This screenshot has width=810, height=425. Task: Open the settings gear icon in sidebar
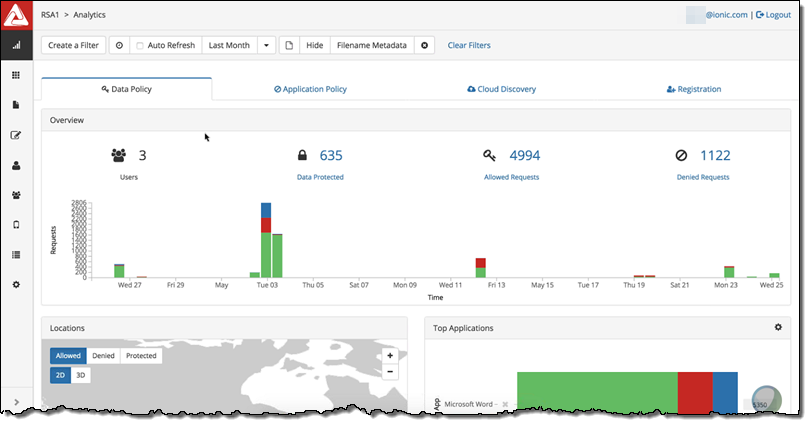[15, 285]
